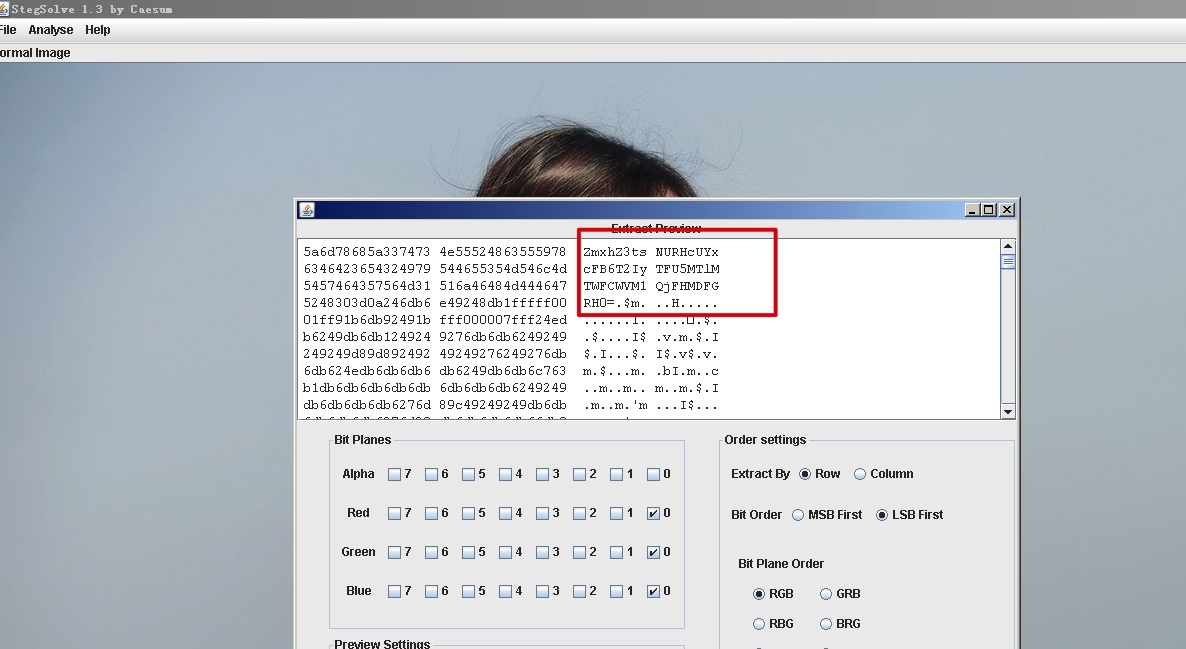Click the preview scrollbar thumb

point(1007,262)
